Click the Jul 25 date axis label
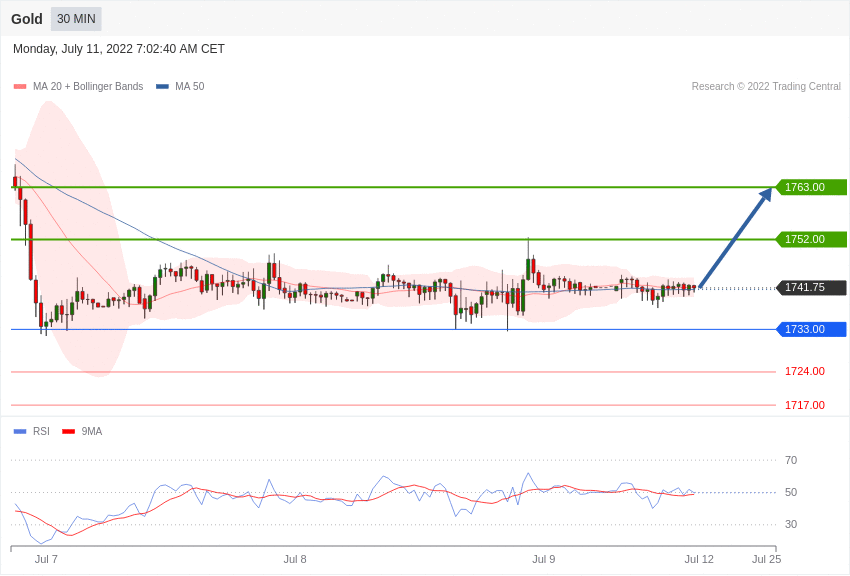850x576 pixels. click(x=767, y=559)
